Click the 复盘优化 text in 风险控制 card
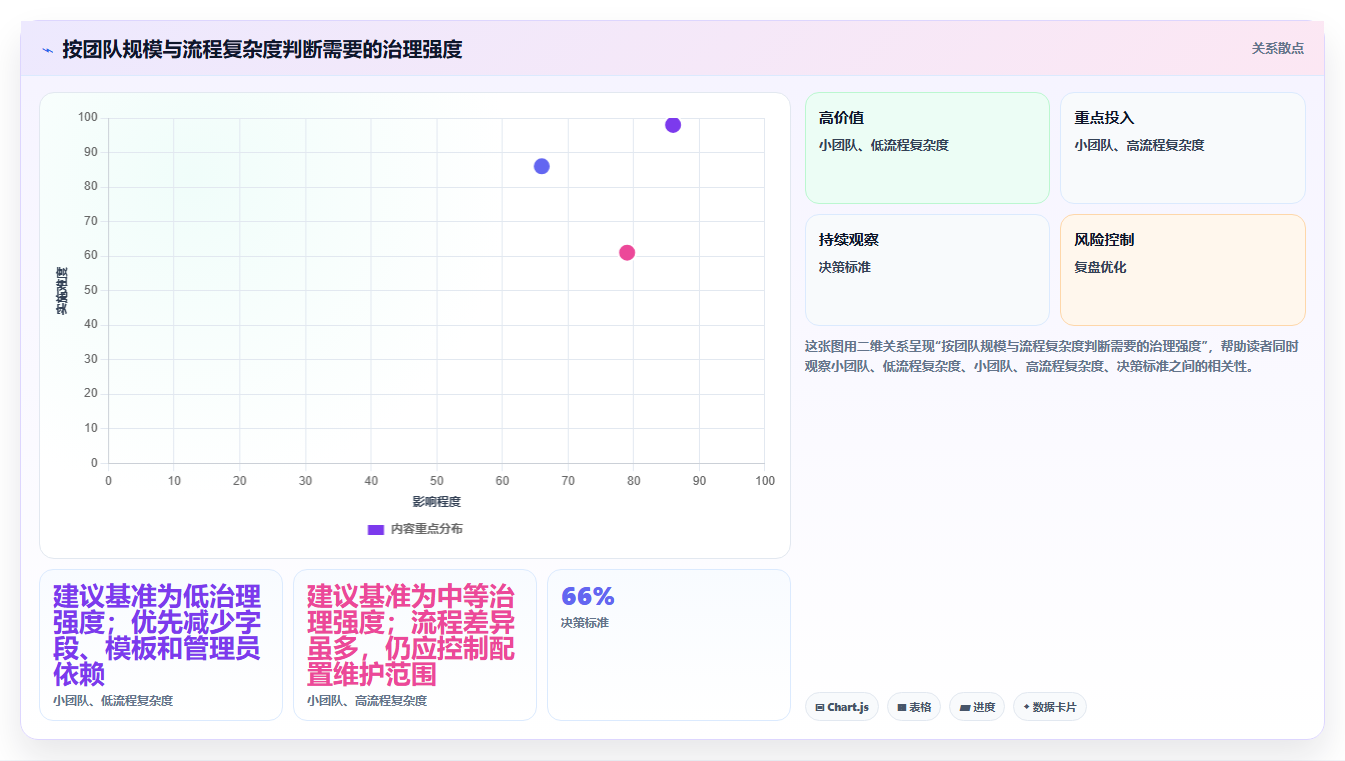1345x761 pixels. point(1101,268)
